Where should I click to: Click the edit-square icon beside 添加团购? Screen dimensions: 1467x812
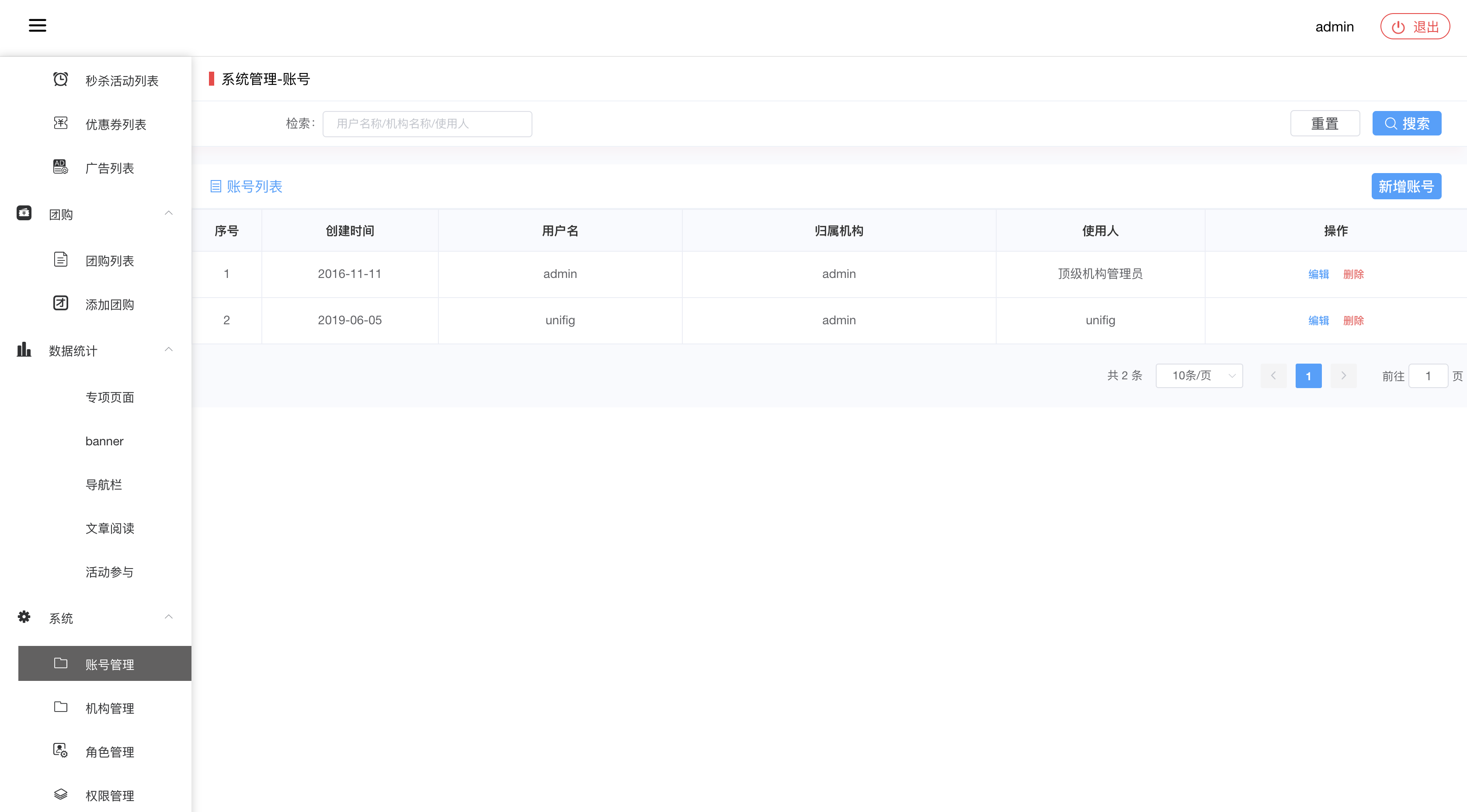click(60, 303)
